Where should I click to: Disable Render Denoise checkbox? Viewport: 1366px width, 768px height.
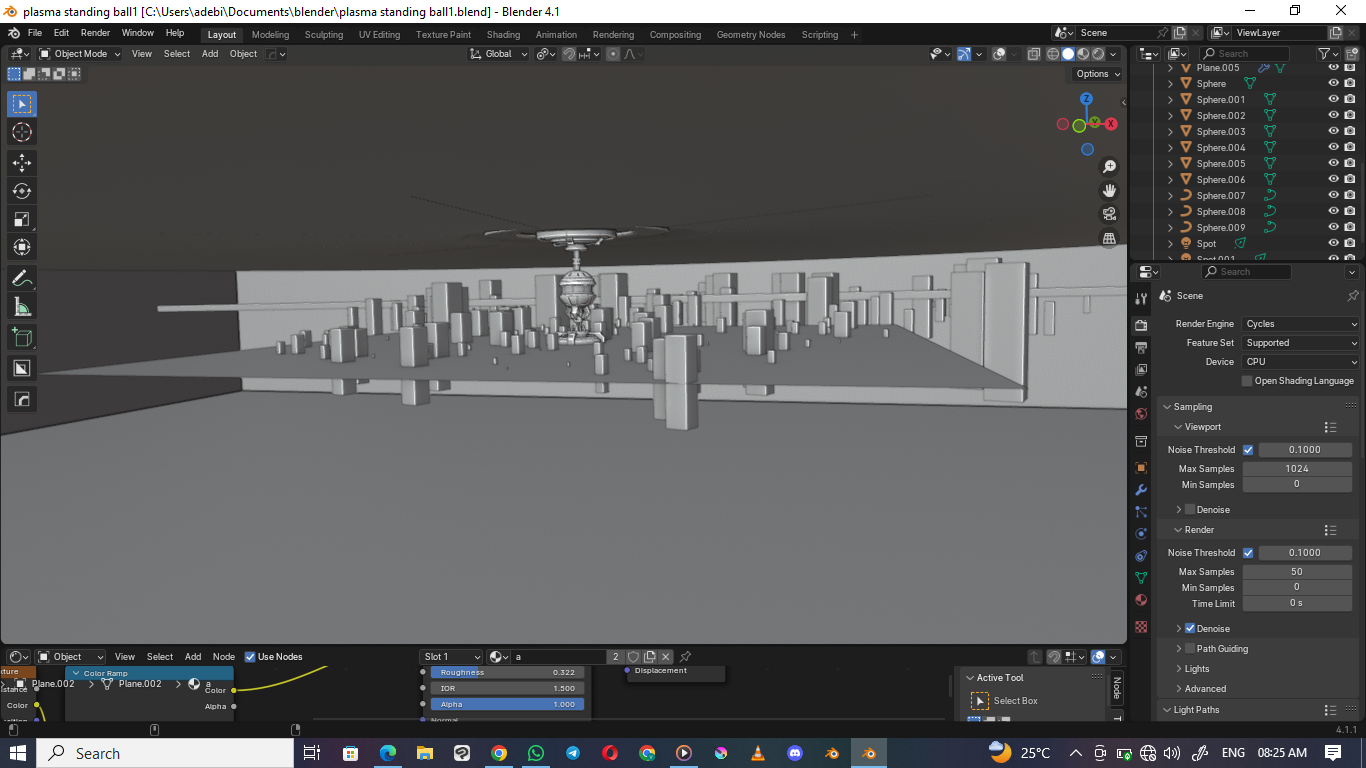(x=1190, y=629)
